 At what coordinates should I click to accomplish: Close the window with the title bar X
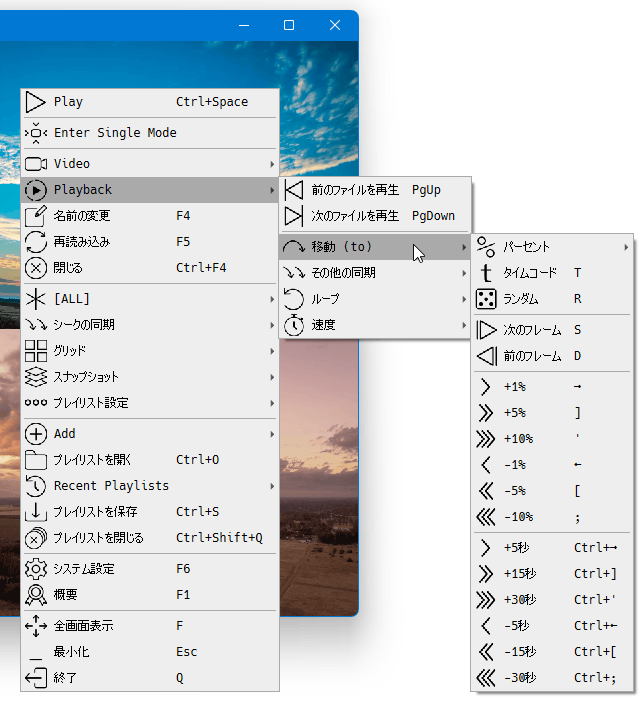335,25
